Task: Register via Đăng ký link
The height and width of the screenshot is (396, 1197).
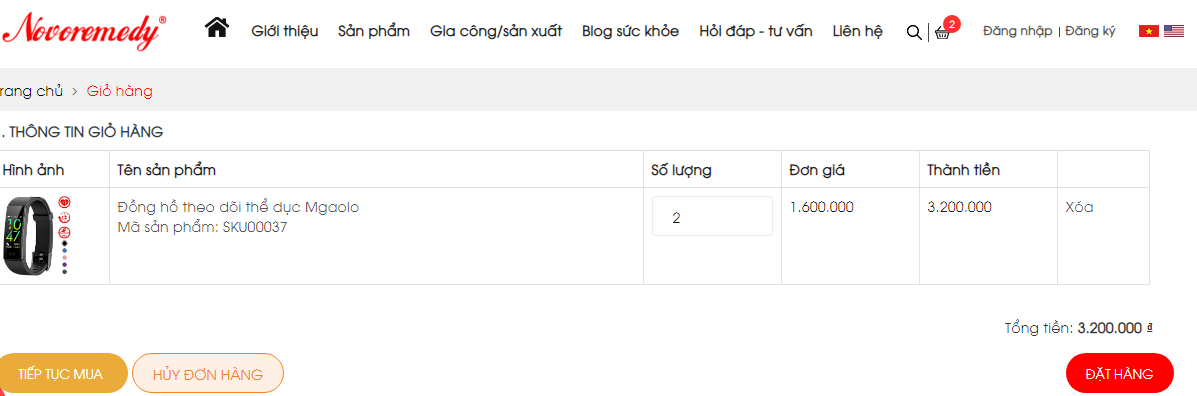Action: 1090,31
